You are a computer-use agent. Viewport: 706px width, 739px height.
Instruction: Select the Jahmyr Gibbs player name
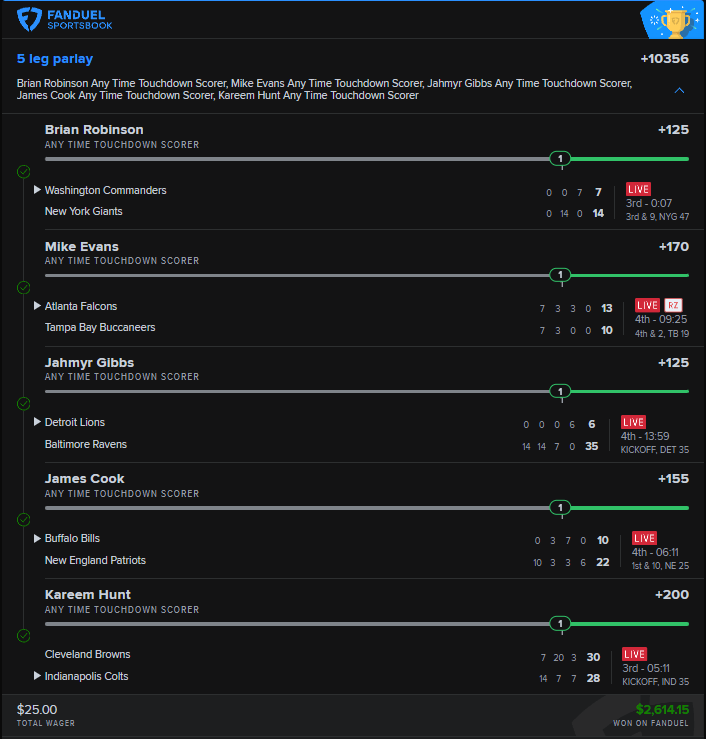pos(89,362)
